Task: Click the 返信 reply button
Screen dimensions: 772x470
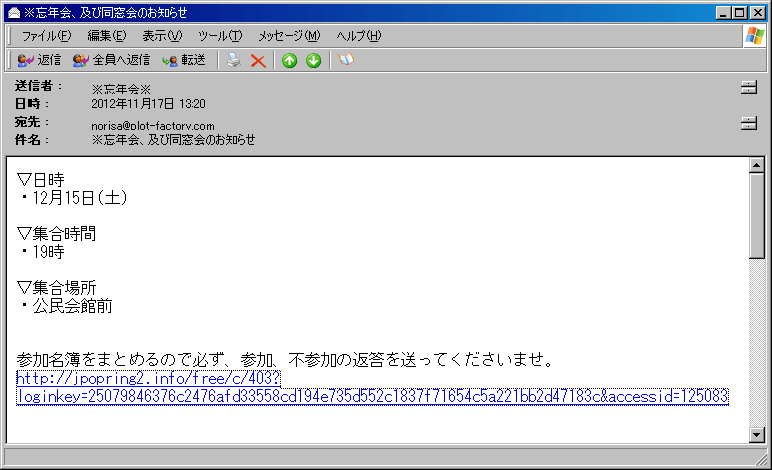Action: [39, 60]
